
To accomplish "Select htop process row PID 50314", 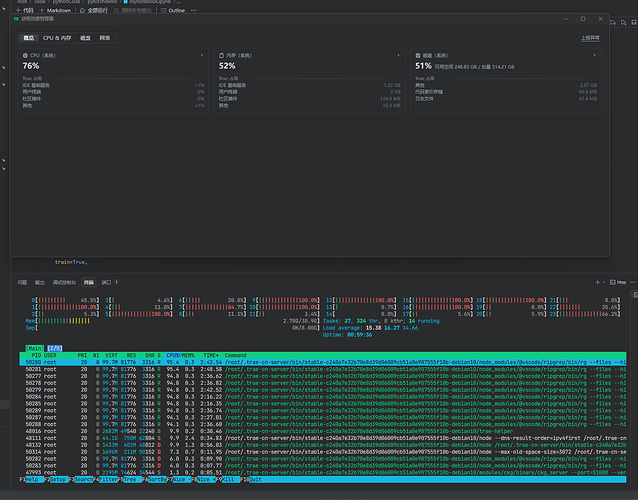I will coord(323,452).
